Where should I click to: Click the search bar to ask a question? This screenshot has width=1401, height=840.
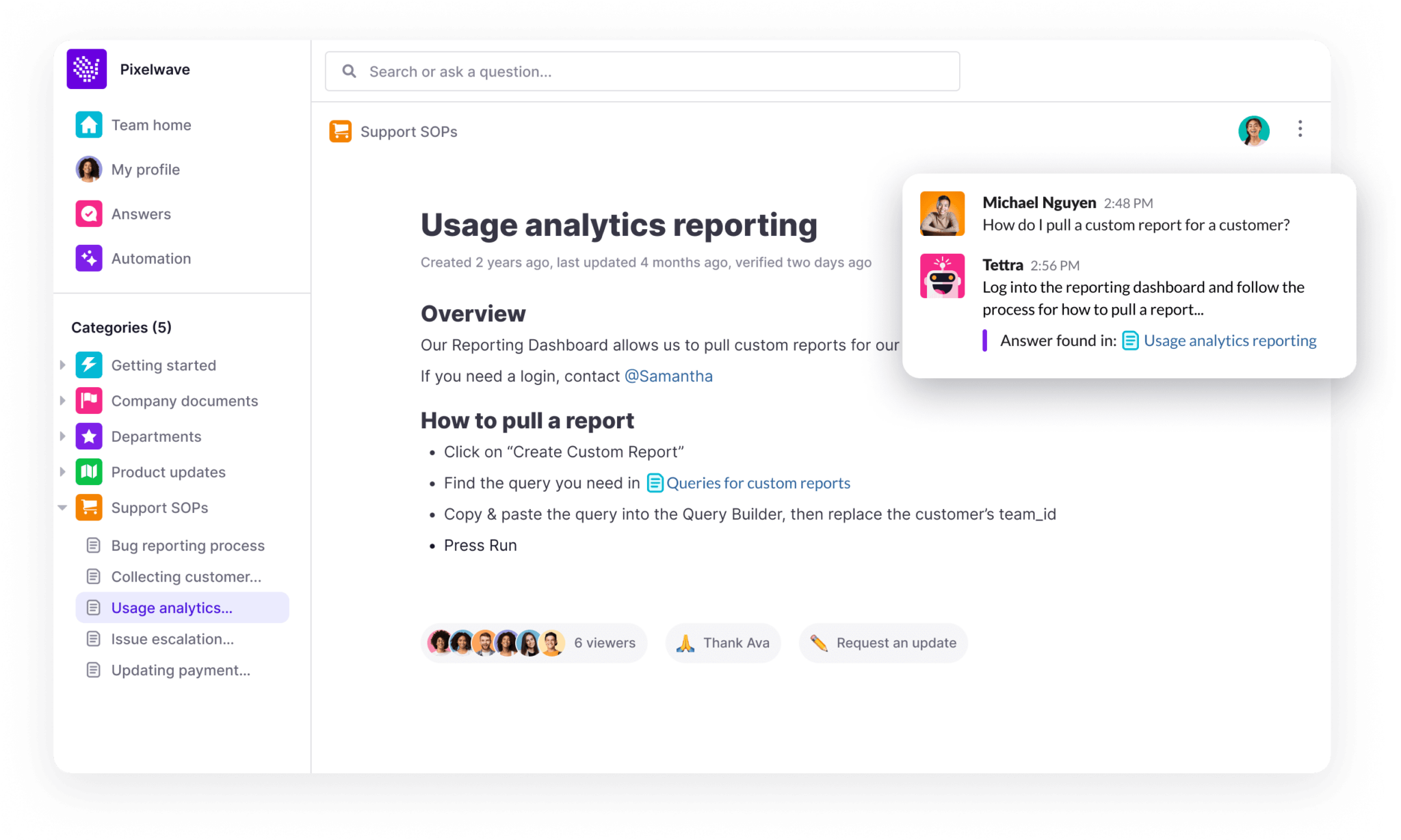(641, 70)
